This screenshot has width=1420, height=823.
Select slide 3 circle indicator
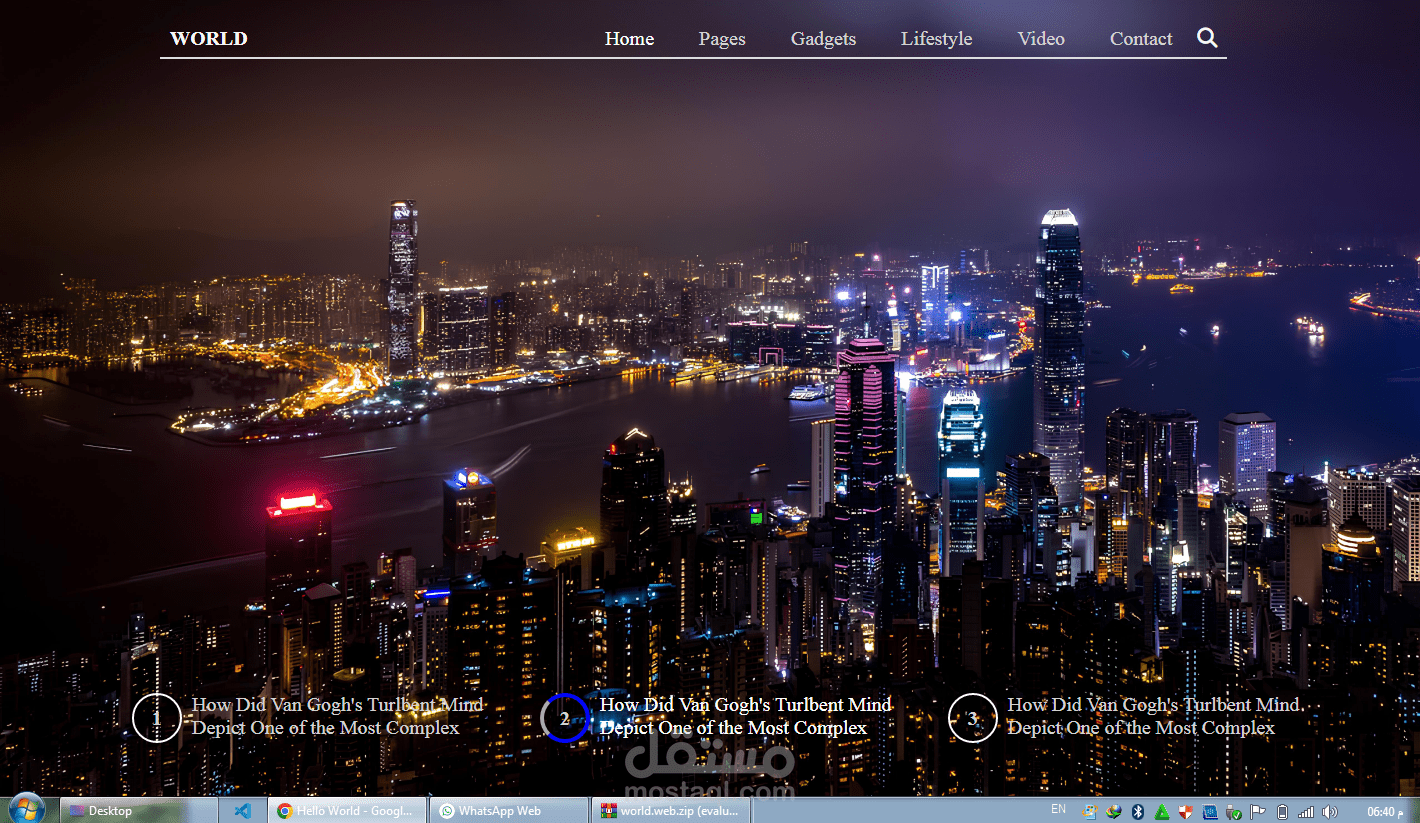click(972, 718)
